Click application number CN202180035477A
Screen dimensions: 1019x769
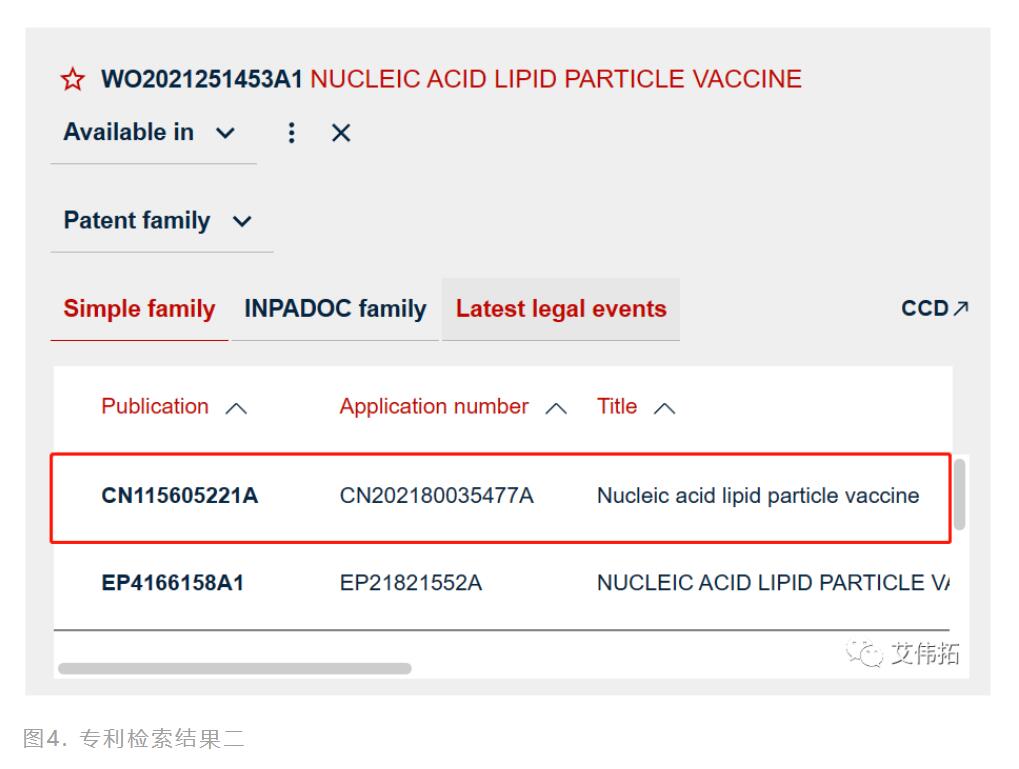436,495
